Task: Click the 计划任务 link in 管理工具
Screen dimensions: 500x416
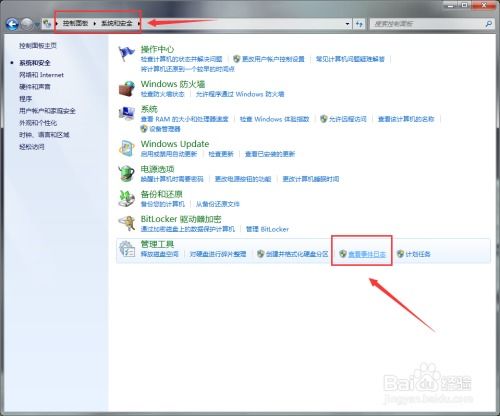Action: point(418,254)
